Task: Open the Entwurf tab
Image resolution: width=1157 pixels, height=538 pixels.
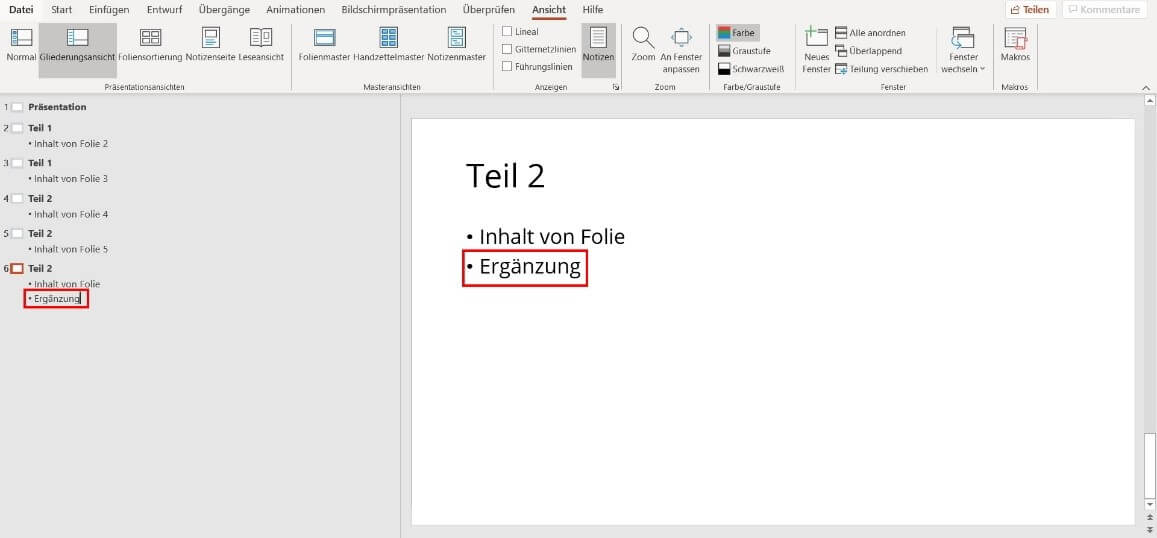Action: tap(165, 10)
